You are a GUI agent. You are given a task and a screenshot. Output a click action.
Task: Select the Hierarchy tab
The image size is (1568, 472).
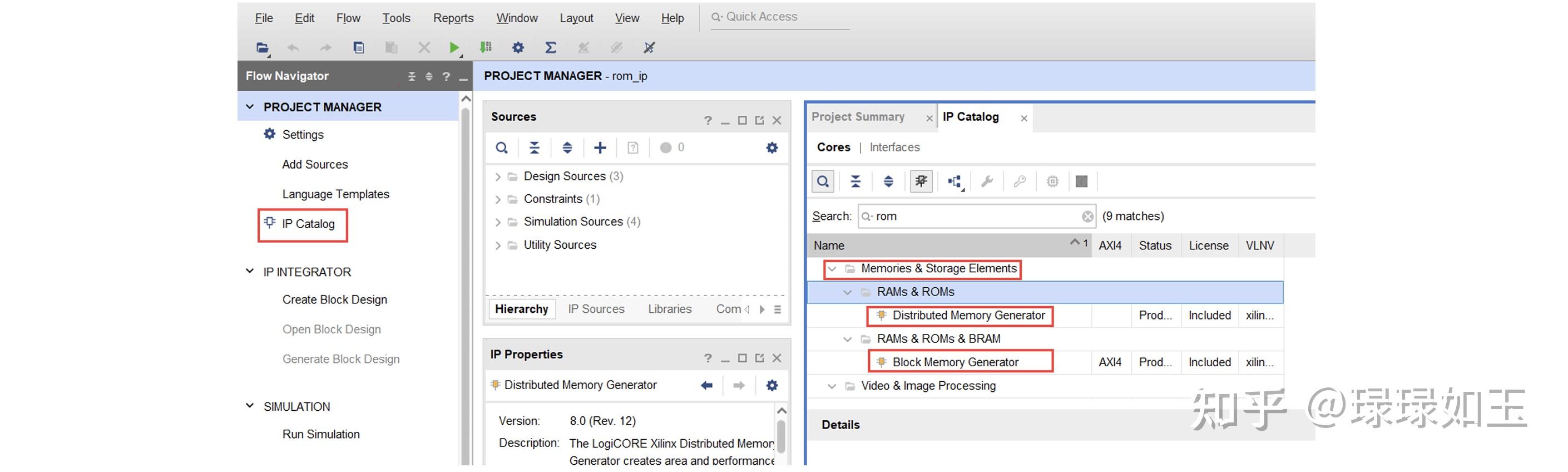point(522,309)
